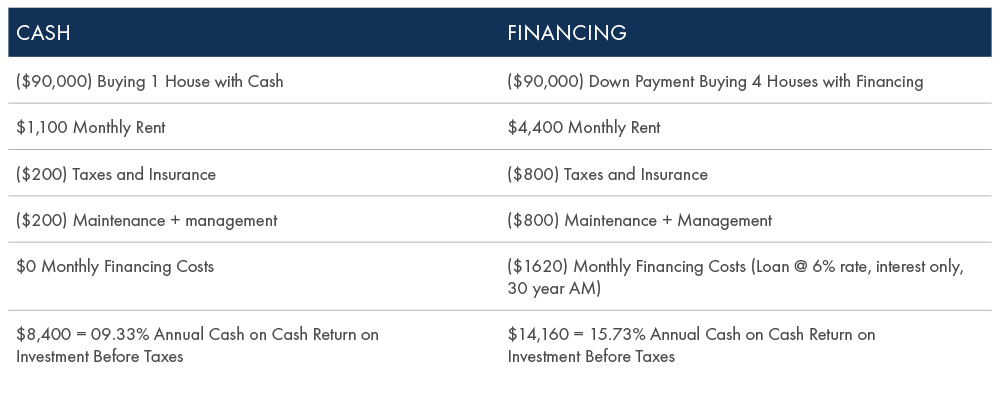Image resolution: width=1000 pixels, height=394 pixels.
Task: Click the $8,400 = 09.33% return cell
Action: coord(254,345)
